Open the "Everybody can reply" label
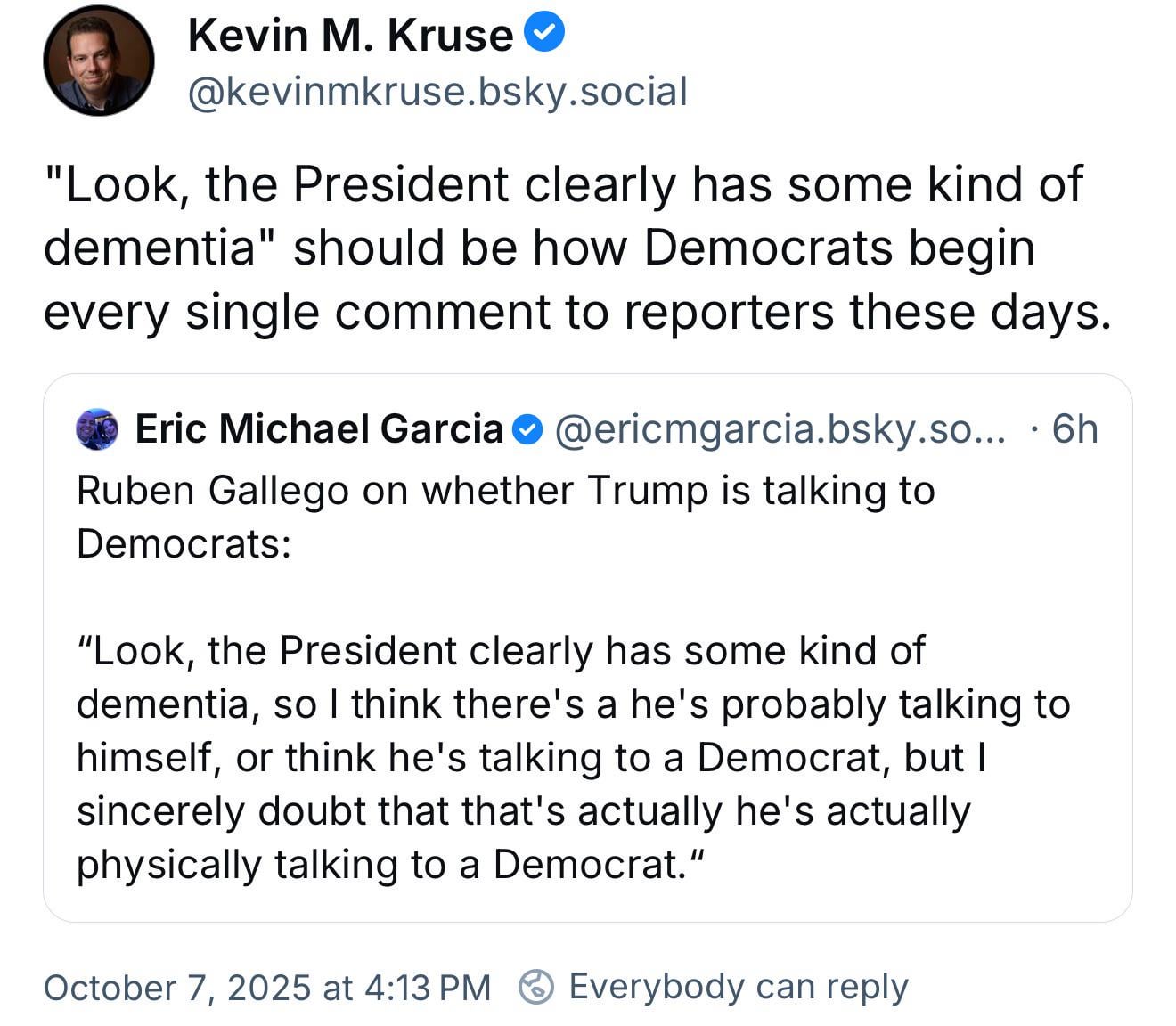Image resolution: width=1176 pixels, height=1026 pixels. click(738, 987)
